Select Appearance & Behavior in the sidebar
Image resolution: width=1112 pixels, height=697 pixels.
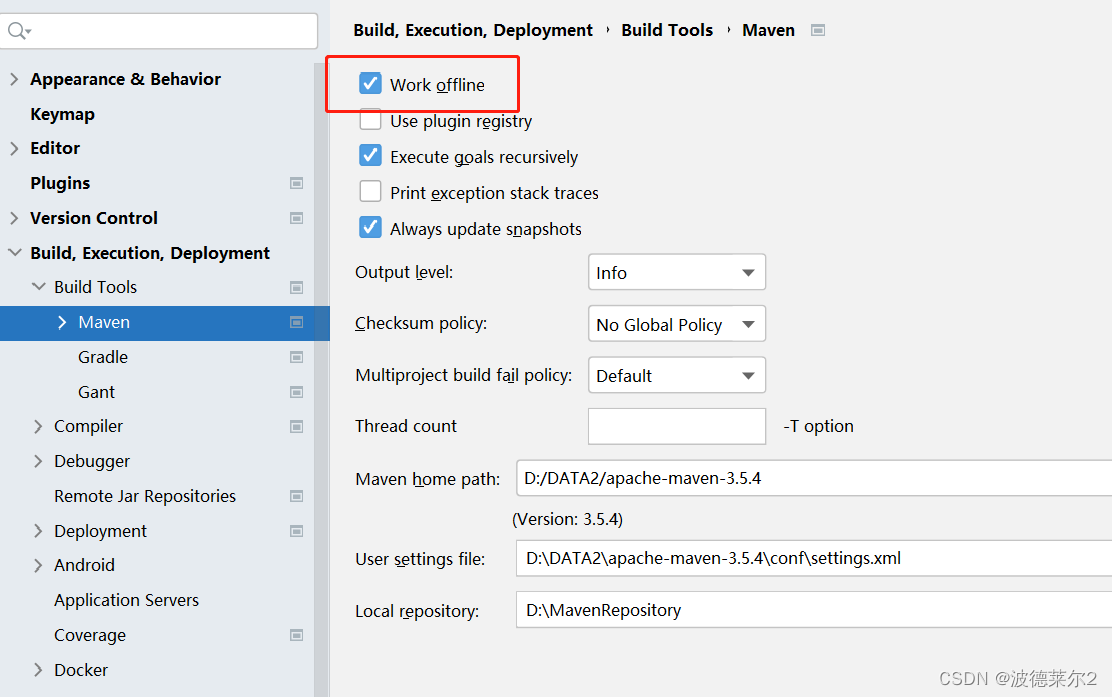point(125,79)
